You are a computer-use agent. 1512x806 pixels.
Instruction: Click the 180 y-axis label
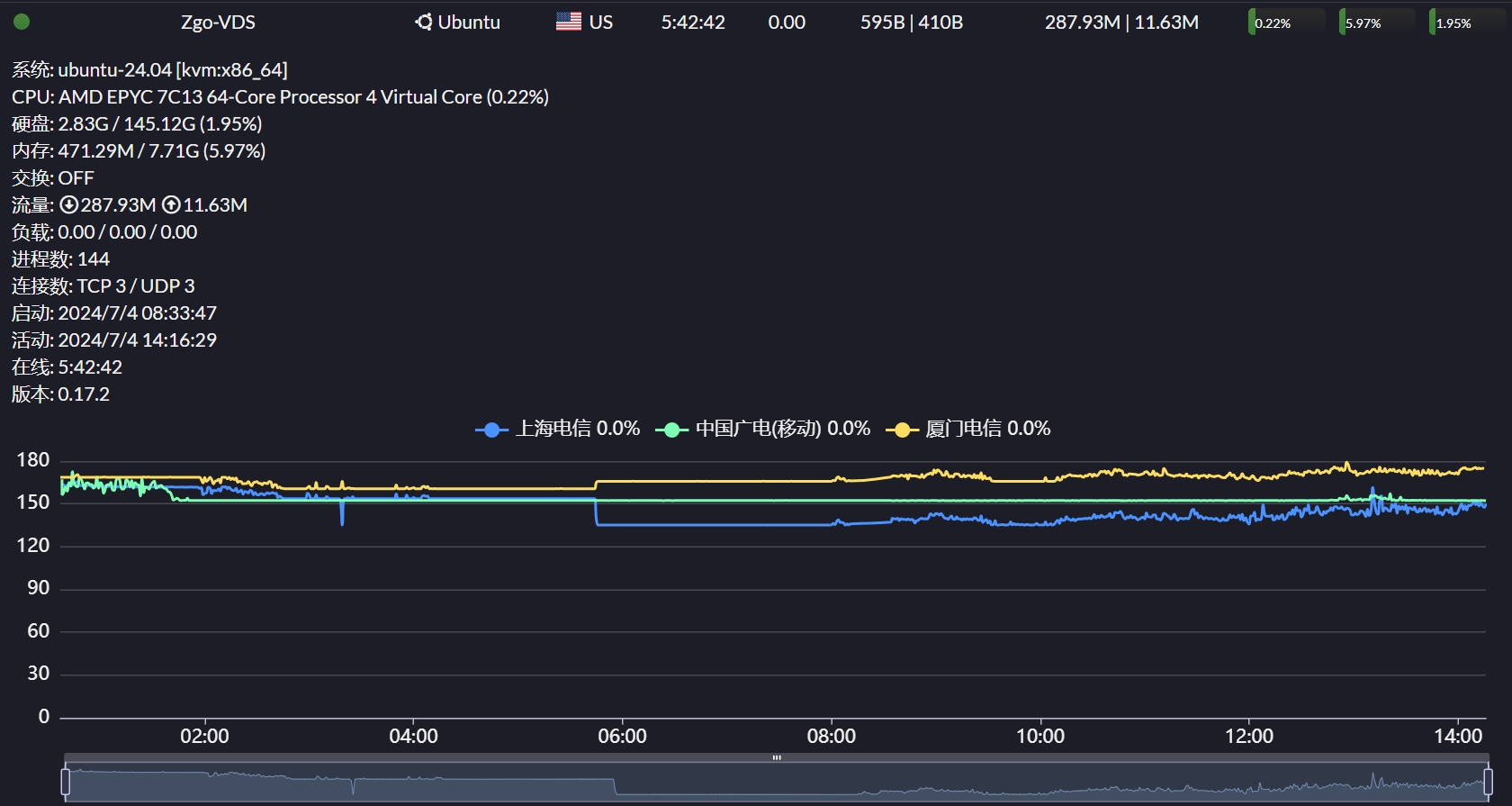33,460
